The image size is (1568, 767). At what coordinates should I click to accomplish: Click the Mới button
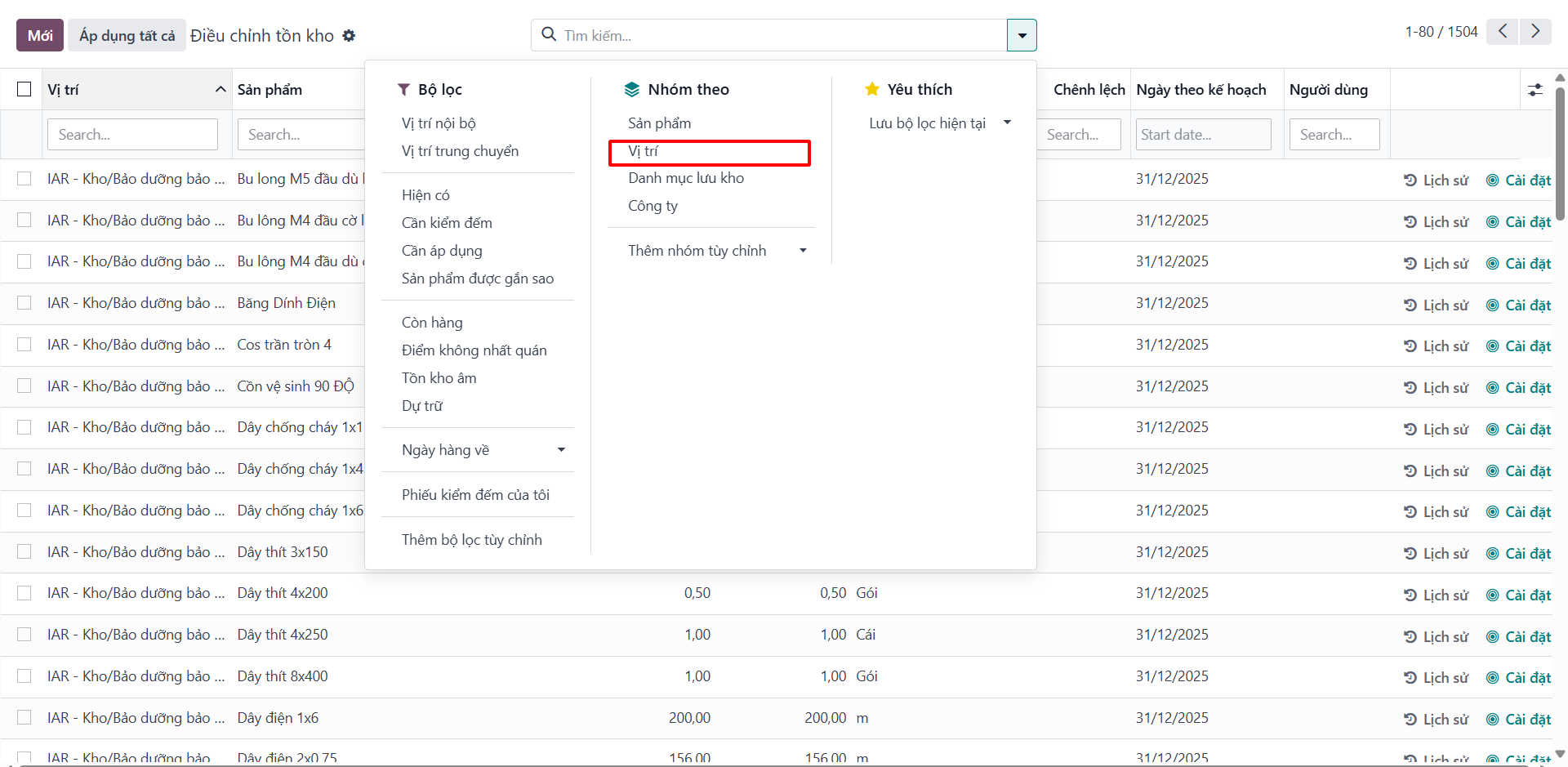pyautogui.click(x=40, y=35)
